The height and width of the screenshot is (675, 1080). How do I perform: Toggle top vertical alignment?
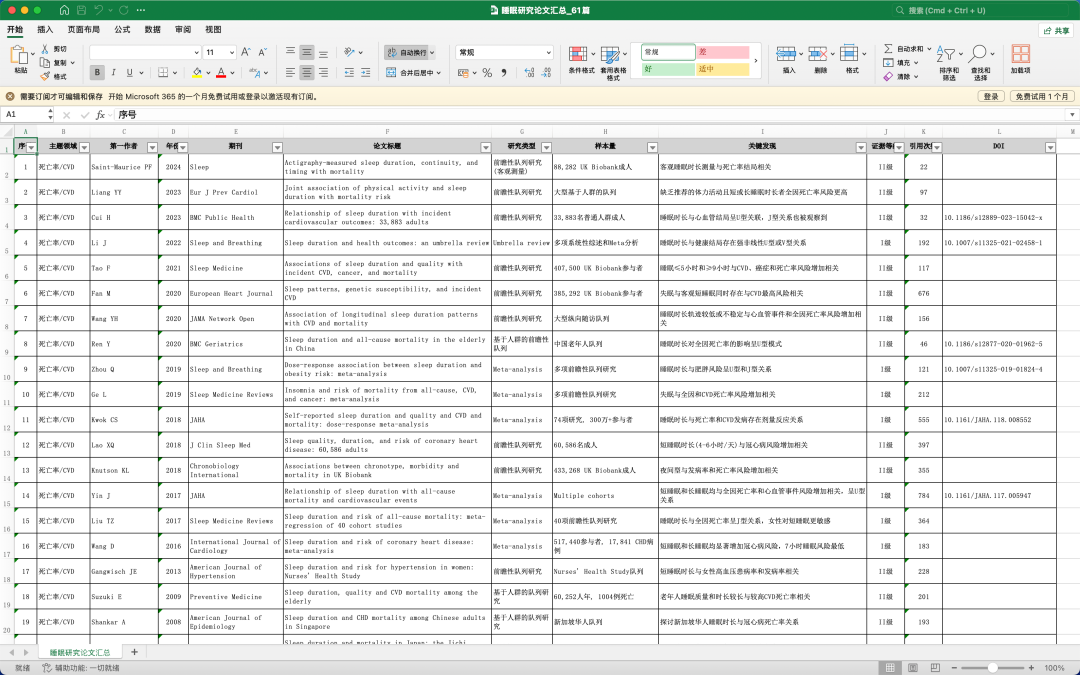pyautogui.click(x=290, y=52)
